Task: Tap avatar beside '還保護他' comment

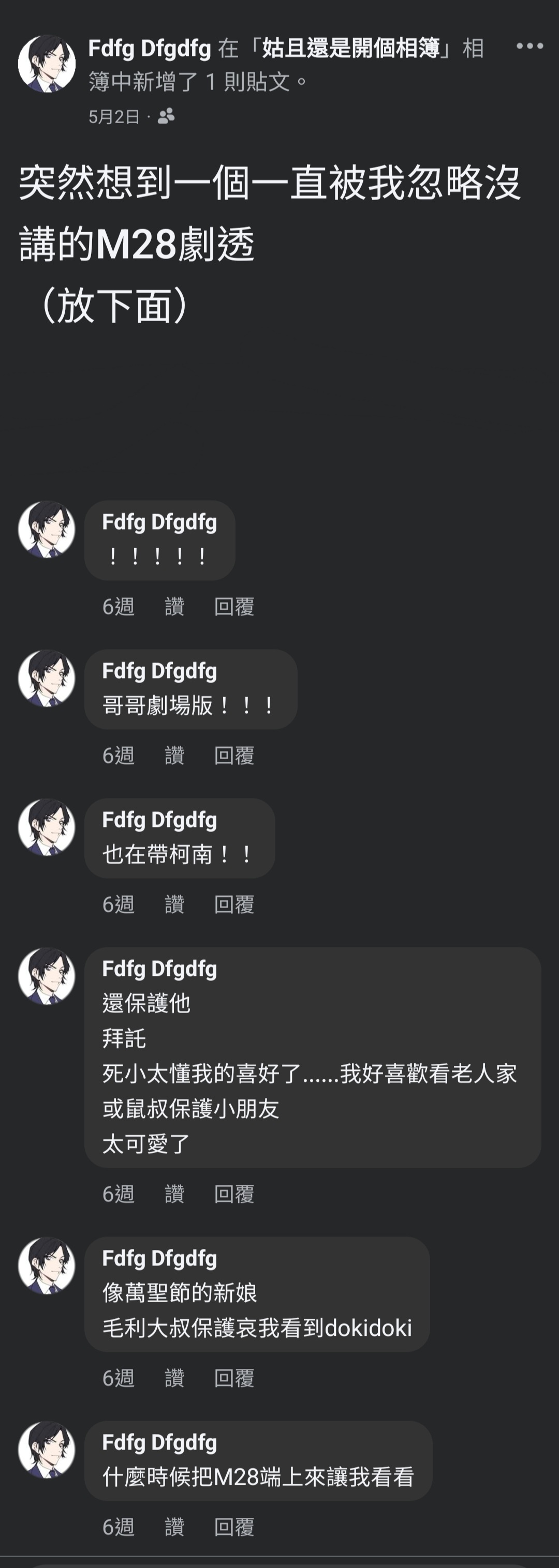Action: [47, 976]
